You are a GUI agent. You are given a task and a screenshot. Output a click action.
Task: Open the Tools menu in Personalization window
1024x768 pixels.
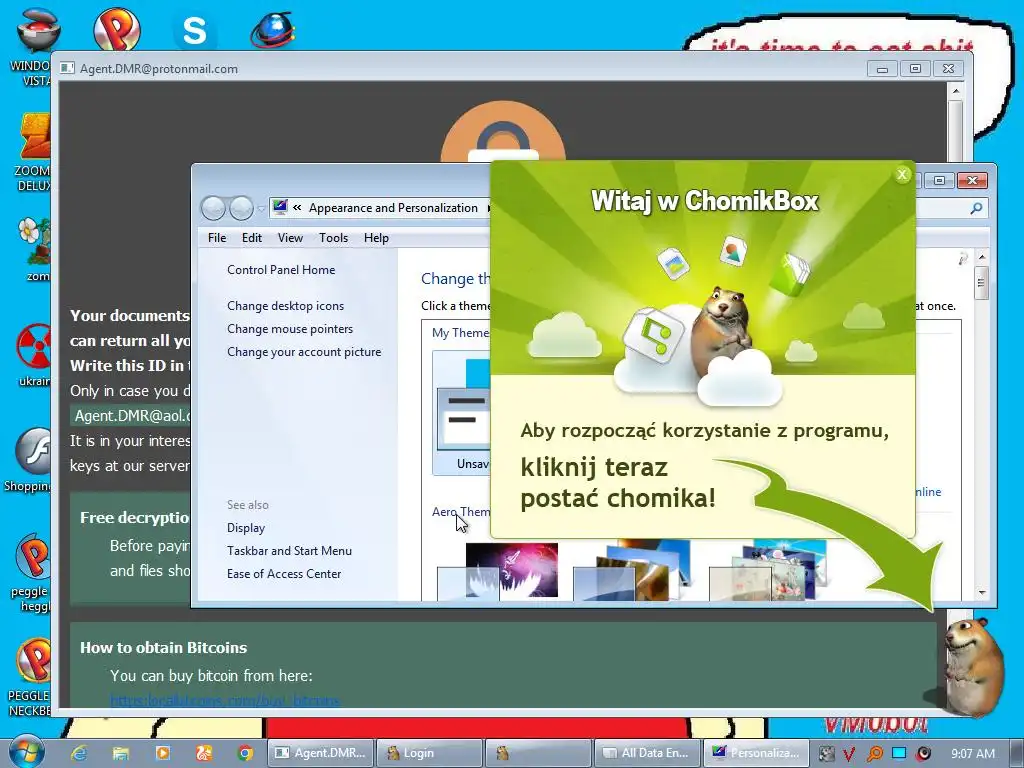click(x=333, y=238)
